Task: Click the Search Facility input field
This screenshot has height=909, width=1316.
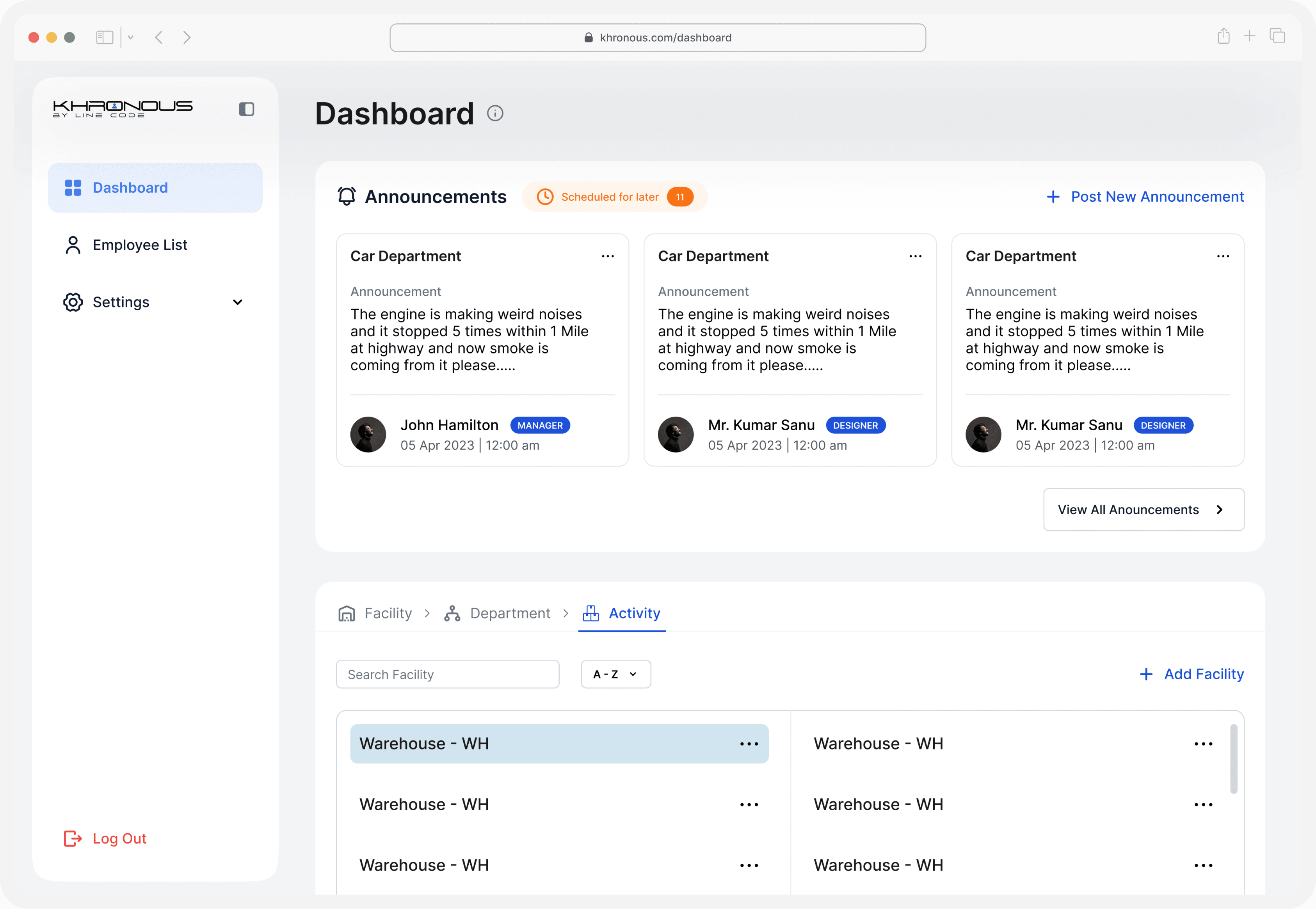Action: tap(447, 674)
